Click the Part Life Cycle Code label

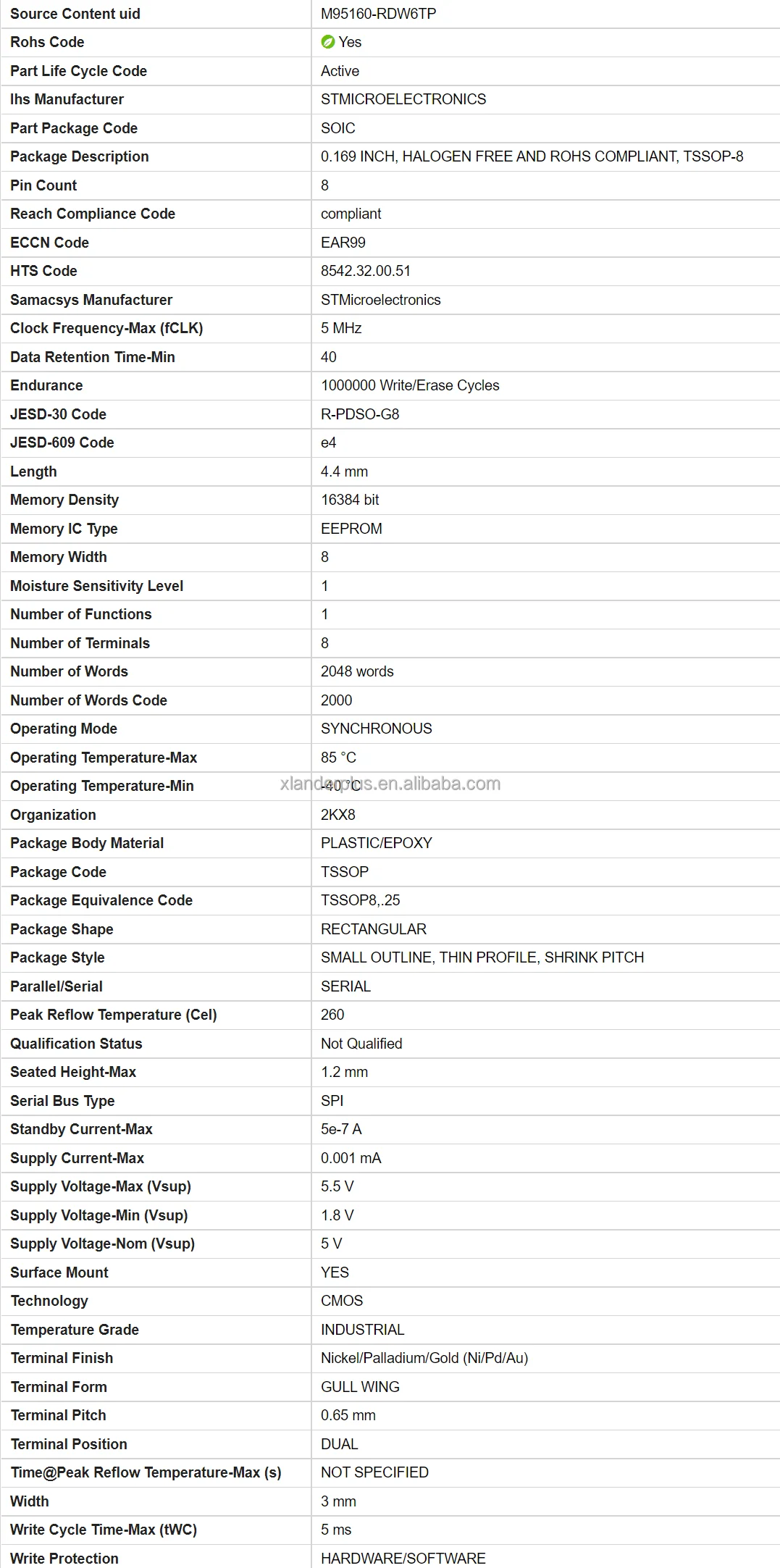(78, 71)
